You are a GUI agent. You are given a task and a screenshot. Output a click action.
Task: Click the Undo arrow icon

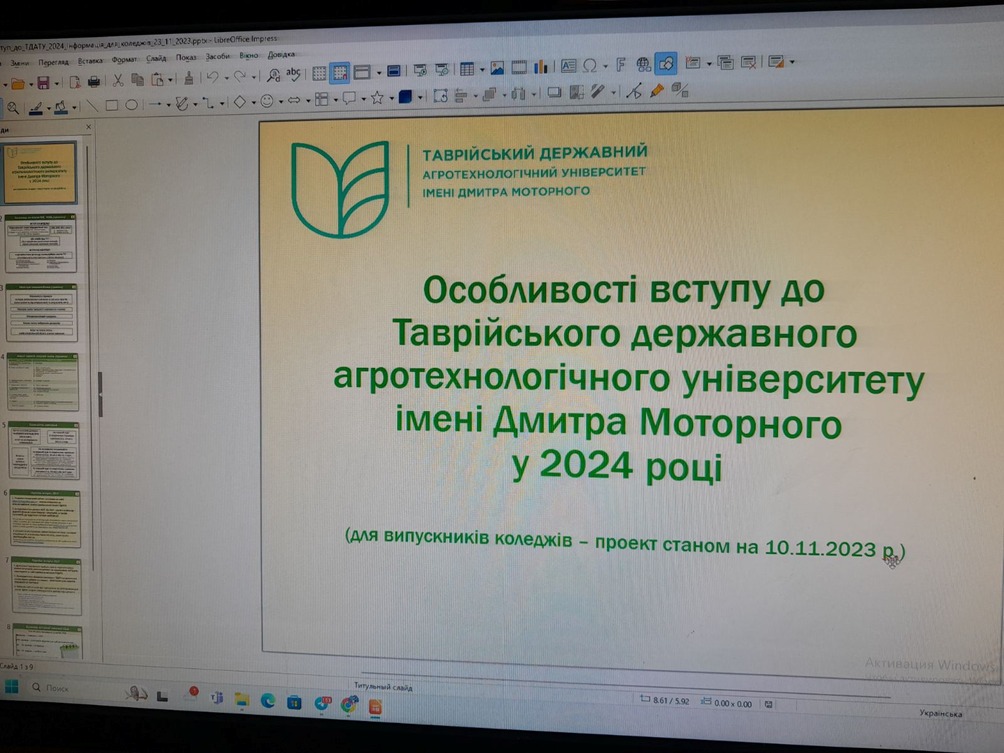coord(213,77)
